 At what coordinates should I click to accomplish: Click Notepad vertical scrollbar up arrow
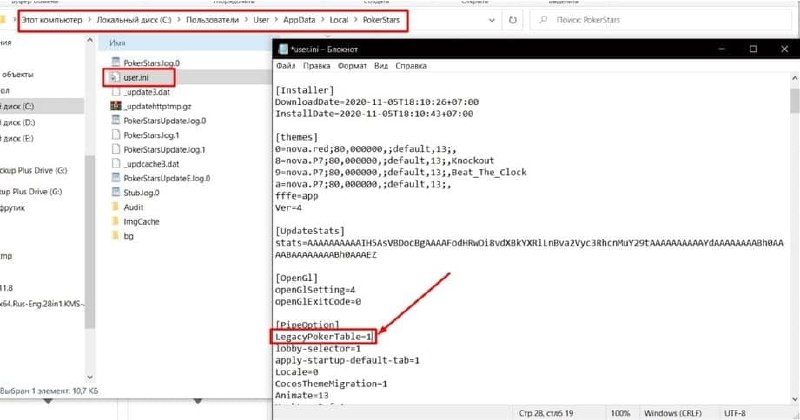point(794,78)
